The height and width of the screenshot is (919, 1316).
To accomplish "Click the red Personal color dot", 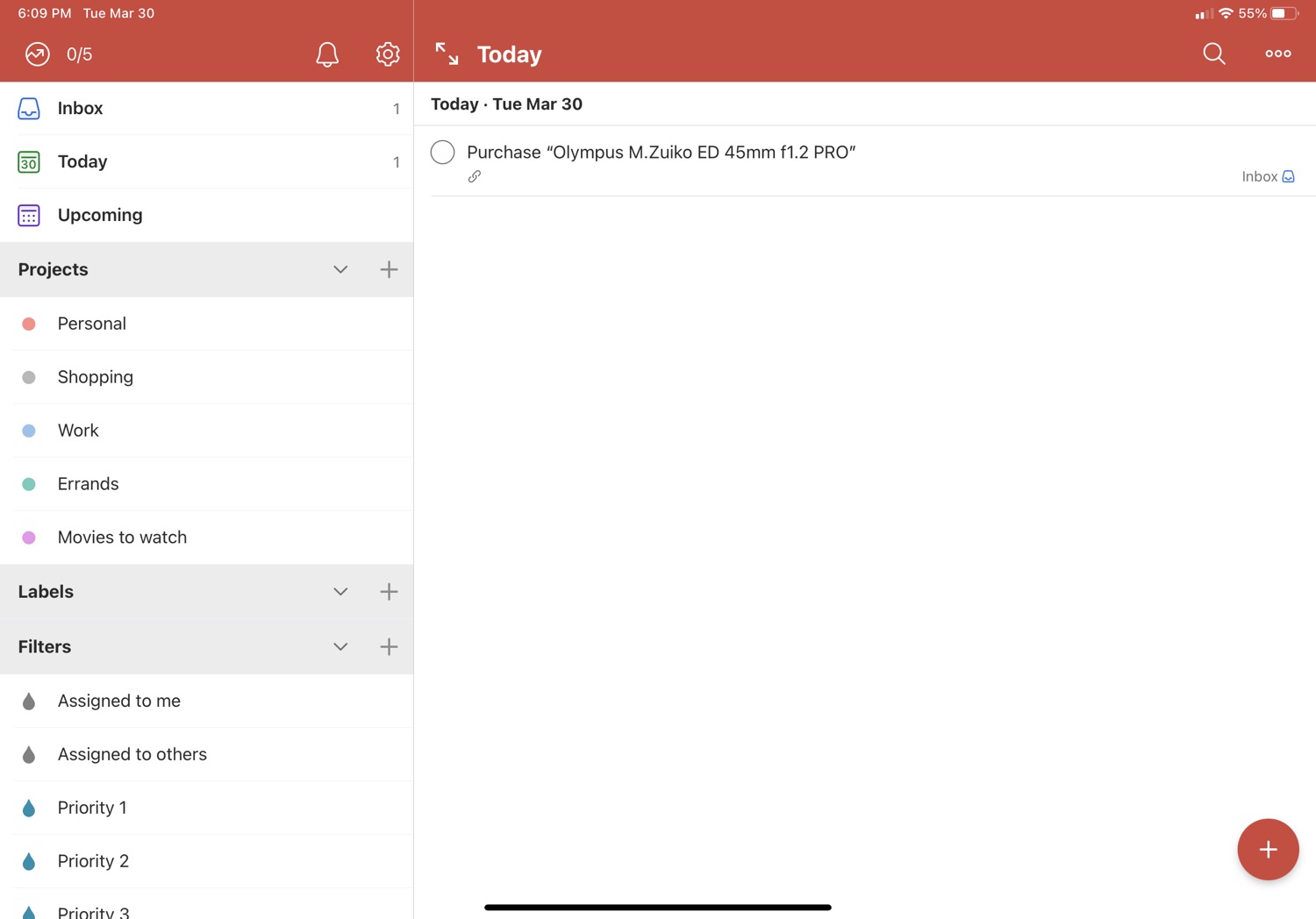I will (29, 324).
